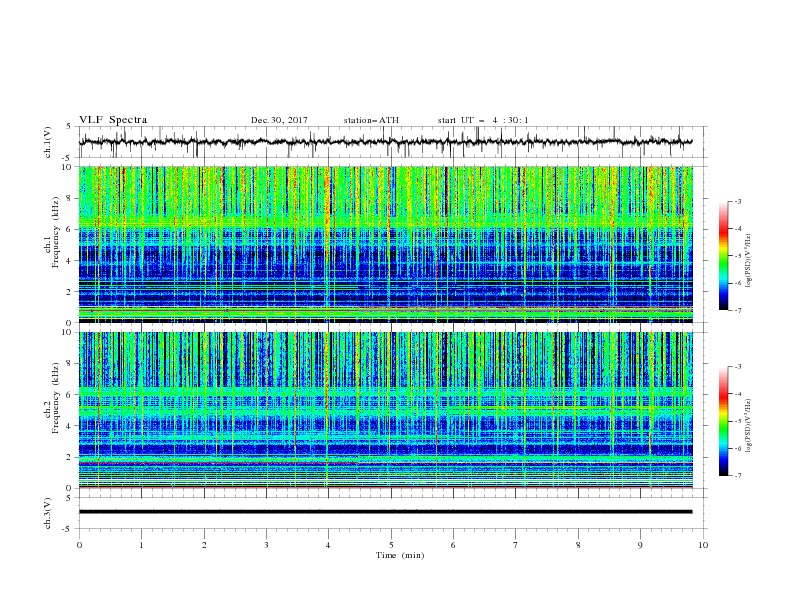Click the "Time (min)" x-axis label
792x612 pixels.
tap(400, 555)
